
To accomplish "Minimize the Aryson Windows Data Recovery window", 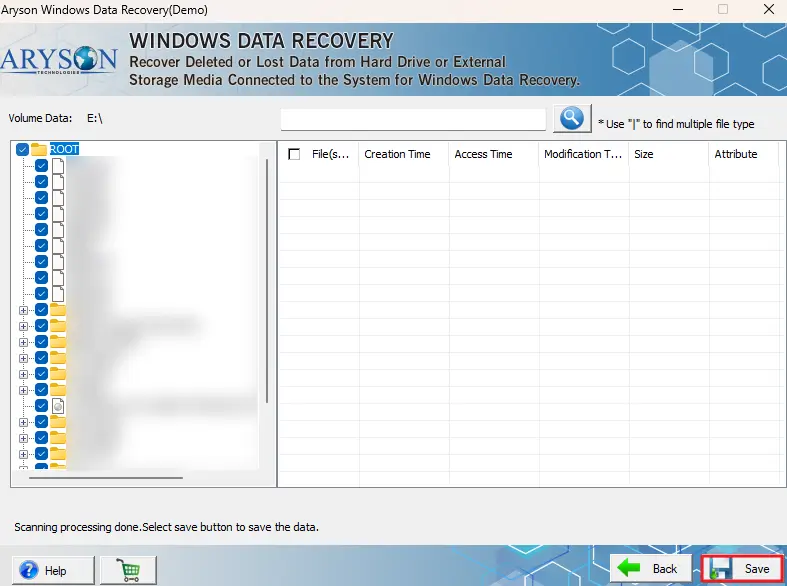I will (678, 10).
